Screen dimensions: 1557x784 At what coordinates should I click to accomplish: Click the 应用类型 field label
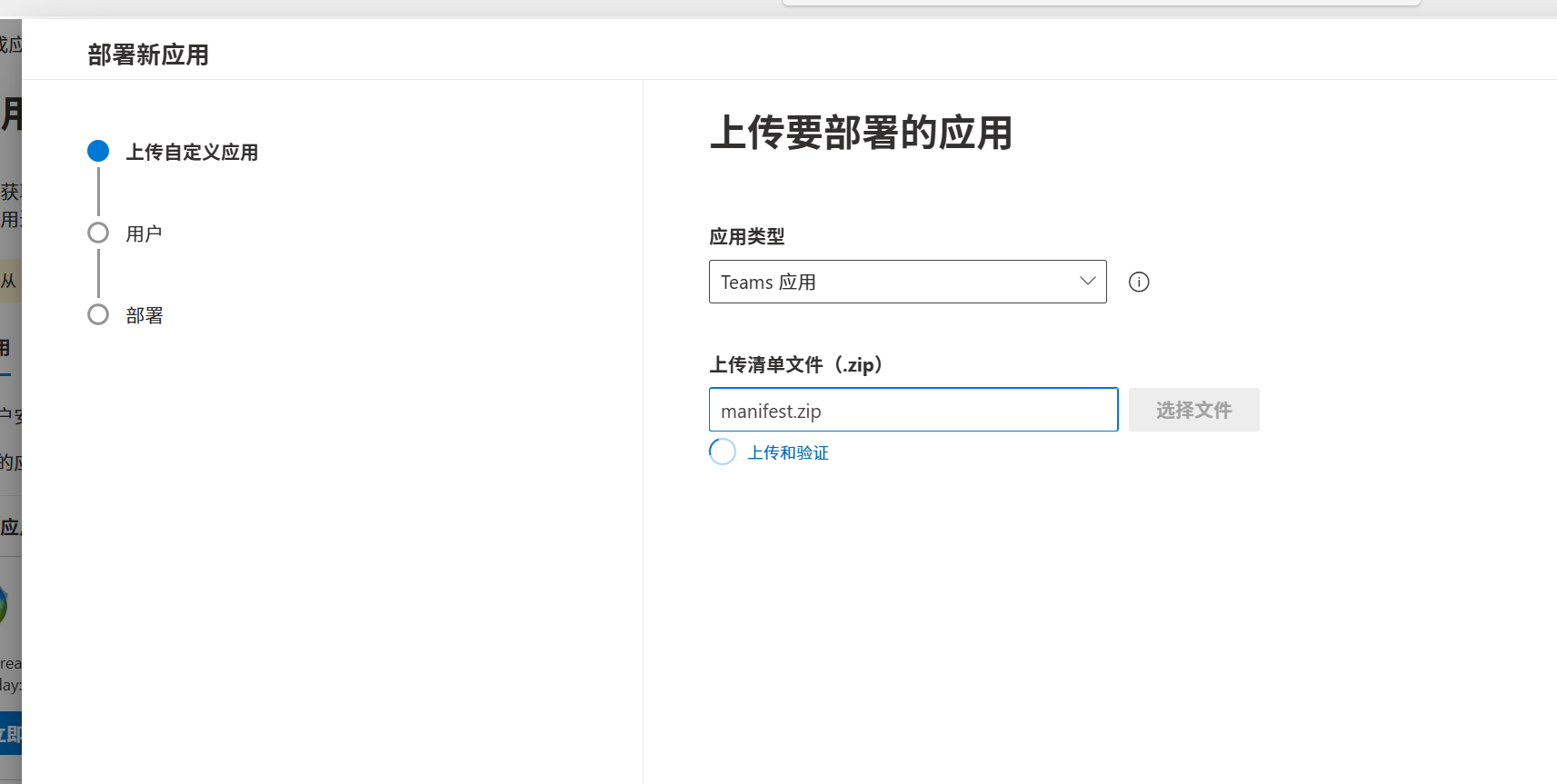[746, 236]
